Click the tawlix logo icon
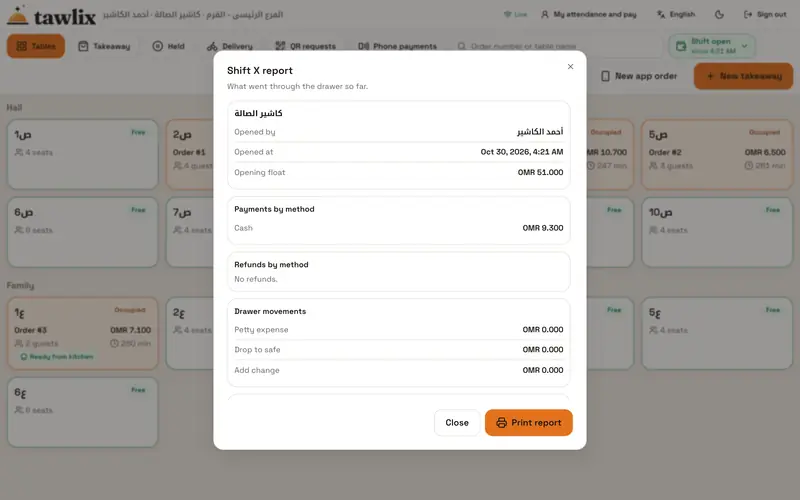 18,15
